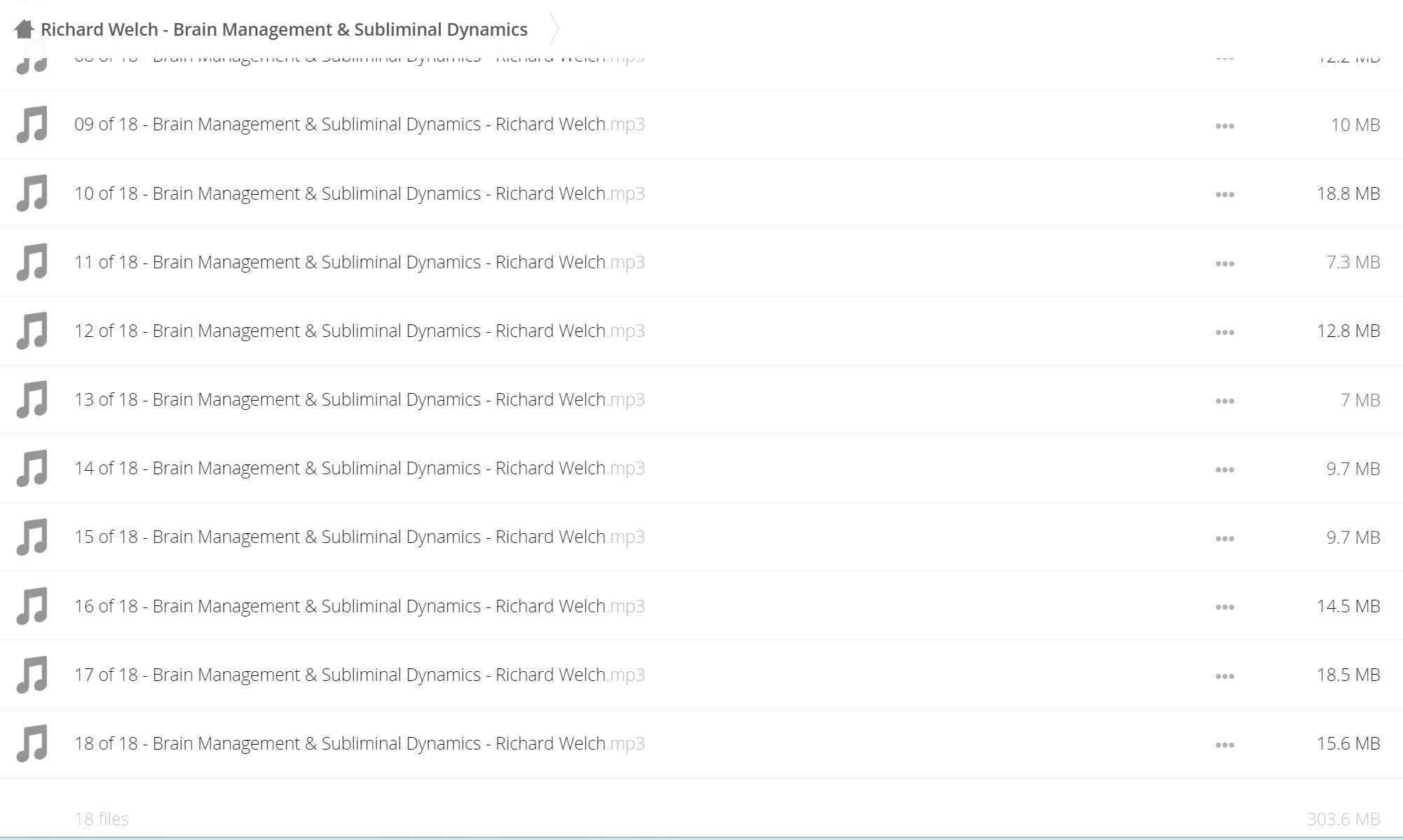Click the 9.7 MB size of file 14

point(1353,469)
